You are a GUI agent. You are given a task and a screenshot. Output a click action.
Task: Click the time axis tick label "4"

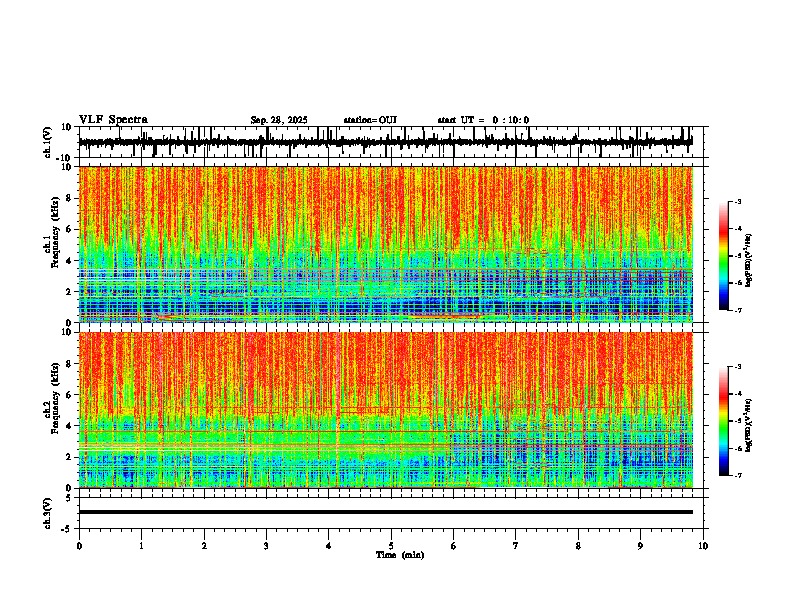tap(329, 546)
